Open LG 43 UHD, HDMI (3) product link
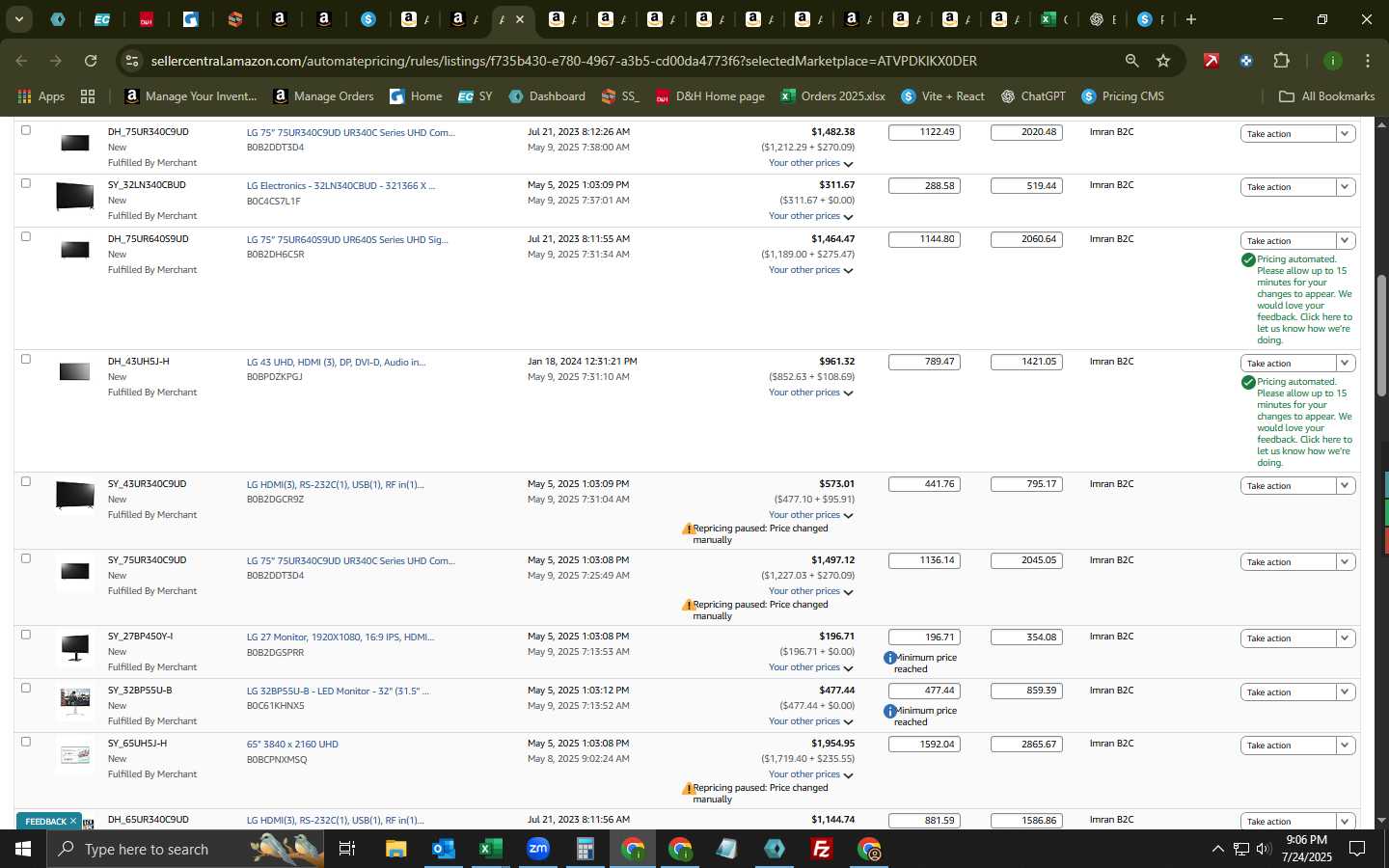The height and width of the screenshot is (868, 1389). [336, 363]
